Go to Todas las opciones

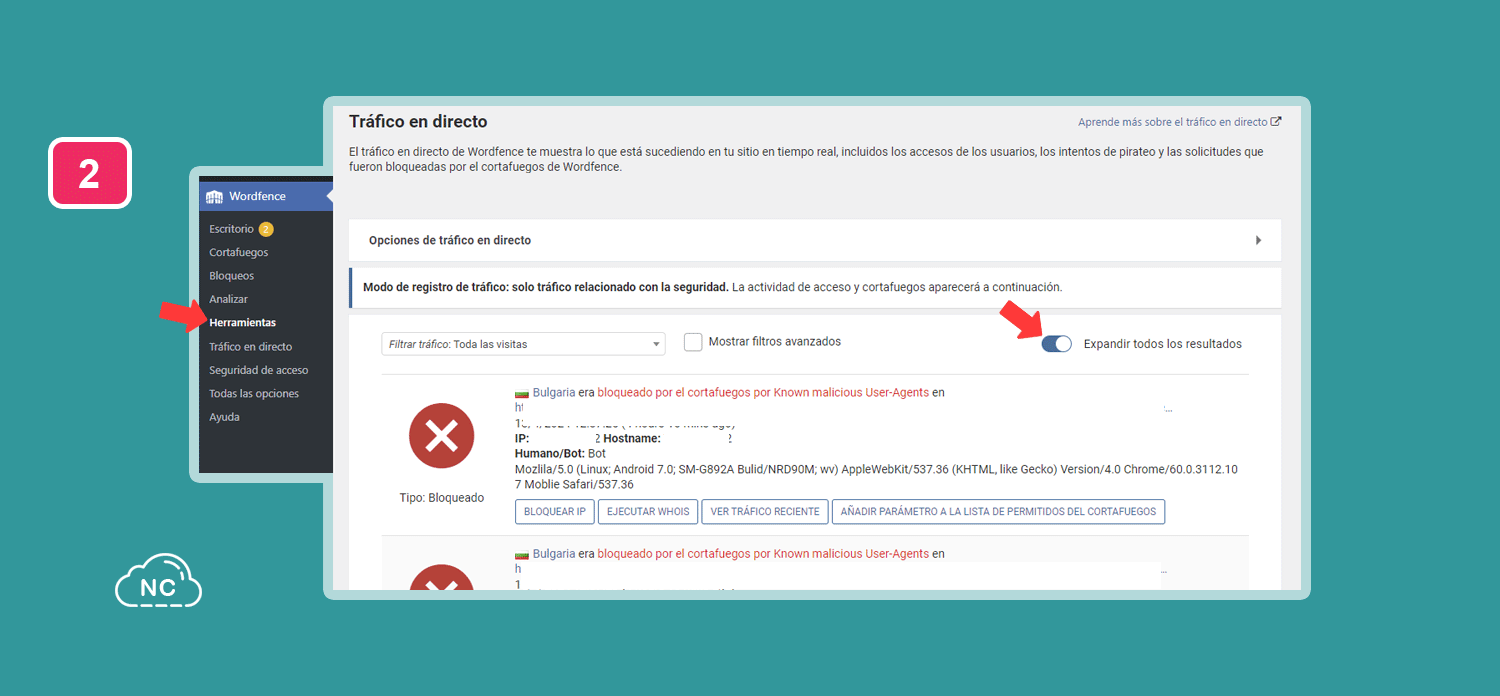pos(254,394)
